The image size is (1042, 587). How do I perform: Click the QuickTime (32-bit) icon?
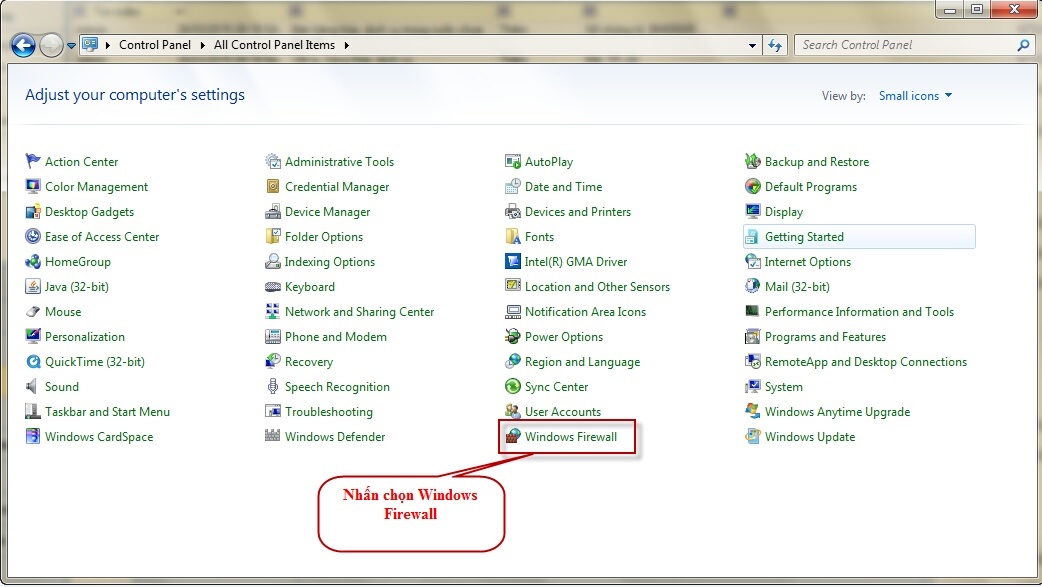(x=33, y=362)
